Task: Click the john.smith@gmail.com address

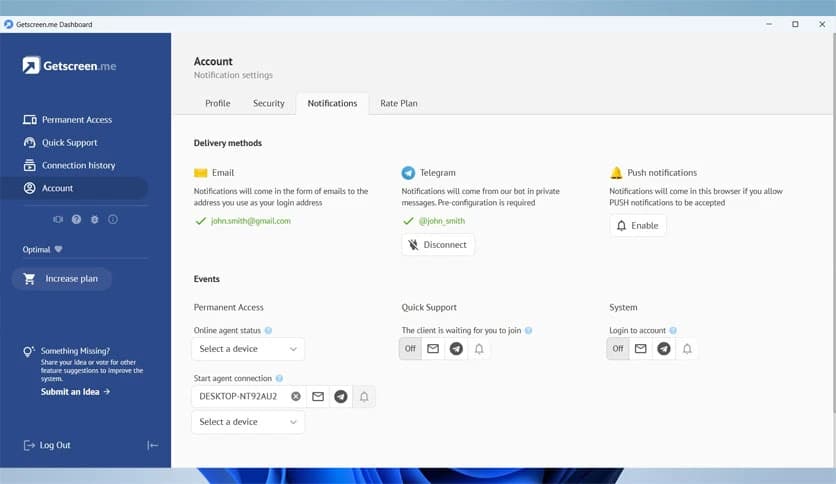Action: tap(251, 221)
